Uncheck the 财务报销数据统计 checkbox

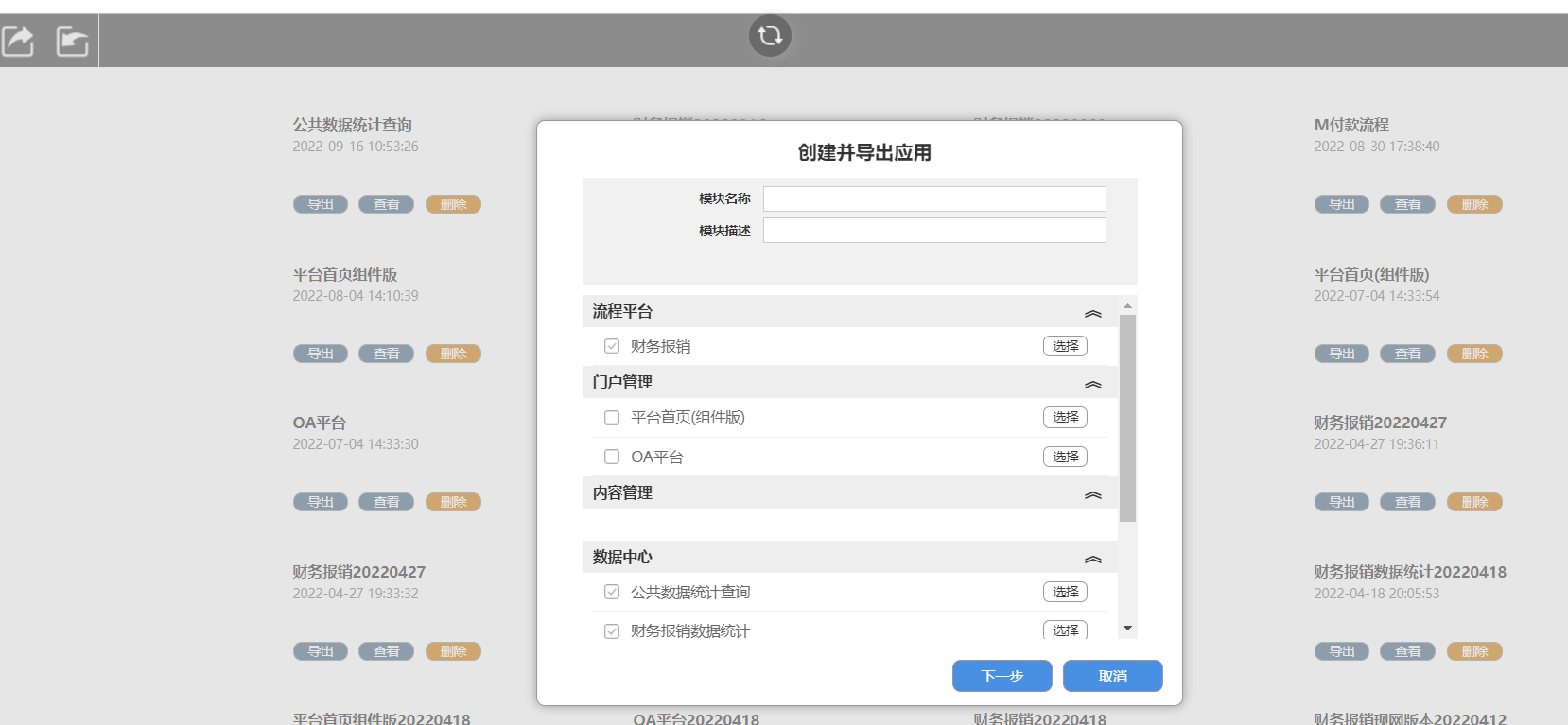click(x=612, y=630)
